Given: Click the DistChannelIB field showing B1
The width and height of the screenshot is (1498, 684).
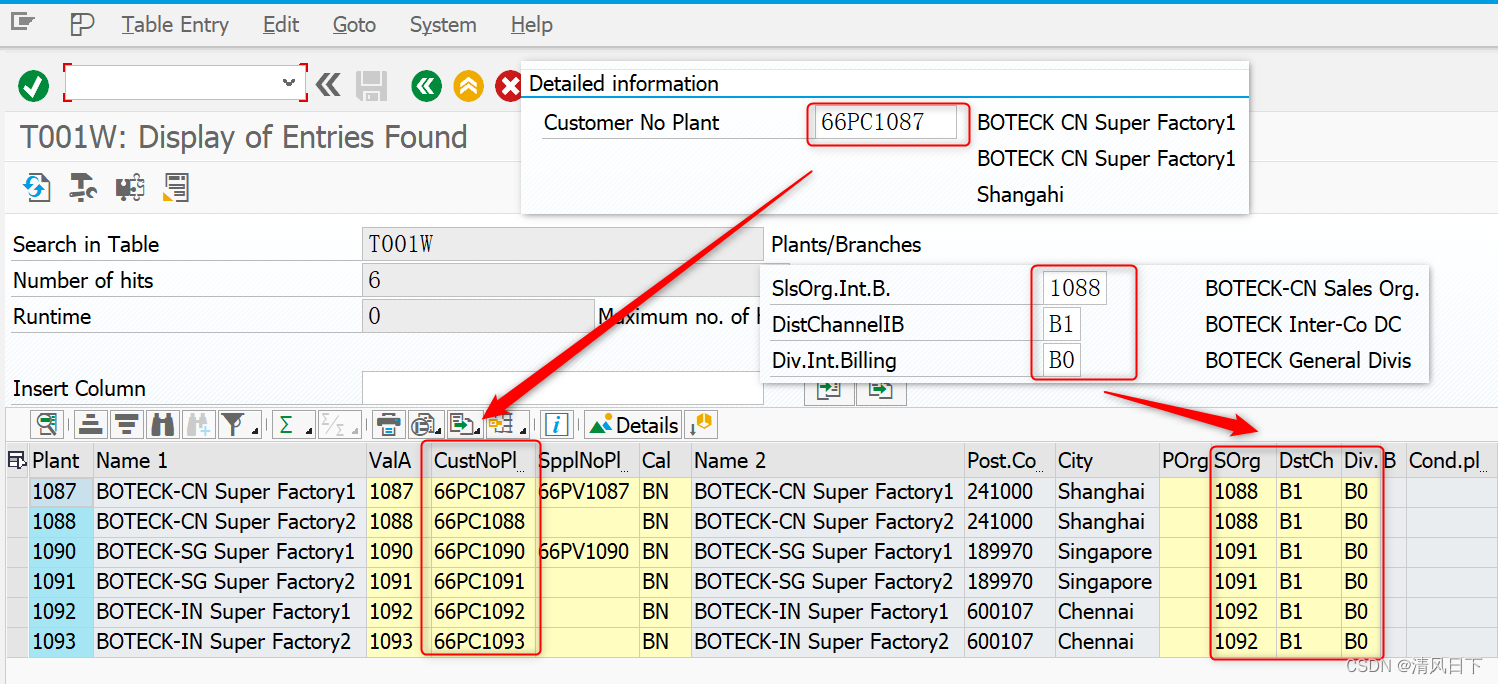Looking at the screenshot, I should point(1062,325).
